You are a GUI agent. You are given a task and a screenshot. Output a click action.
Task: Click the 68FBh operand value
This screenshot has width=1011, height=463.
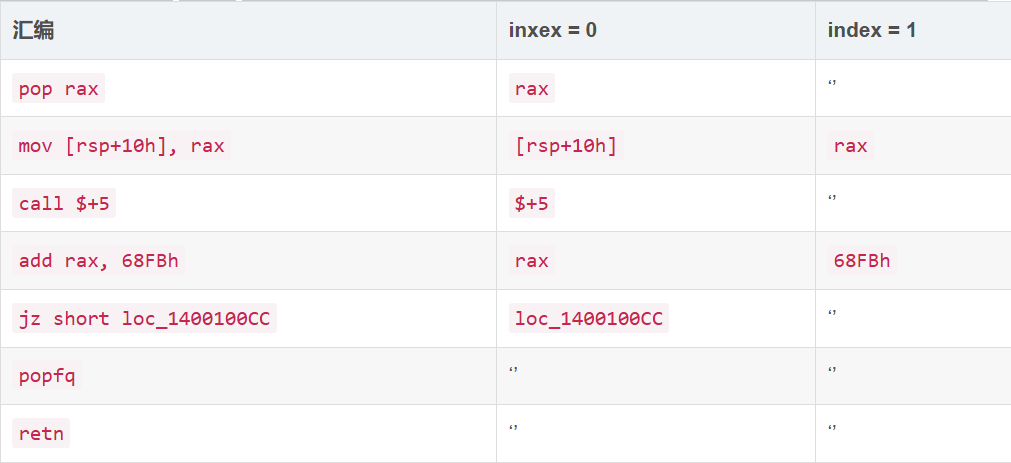861,261
